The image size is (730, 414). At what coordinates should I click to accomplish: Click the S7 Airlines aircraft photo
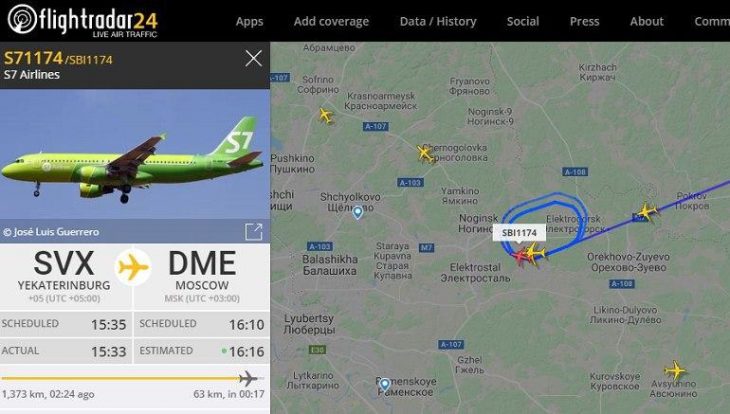[x=135, y=154]
